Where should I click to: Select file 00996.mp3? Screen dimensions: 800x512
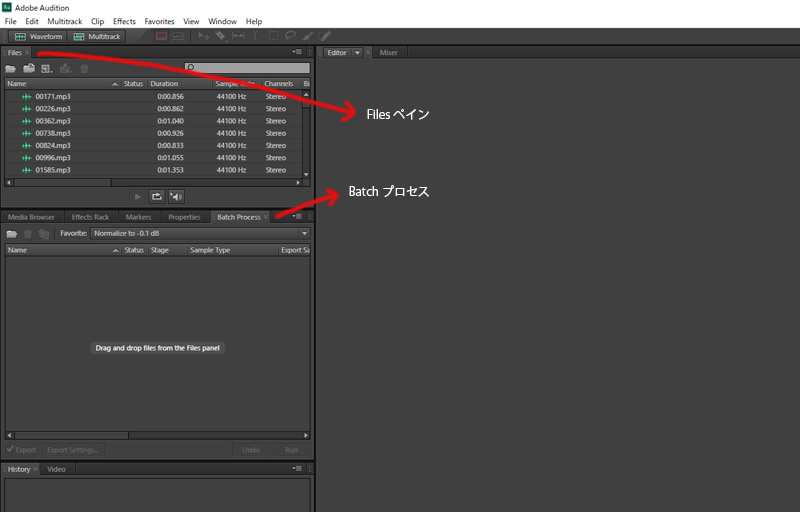(154, 158)
